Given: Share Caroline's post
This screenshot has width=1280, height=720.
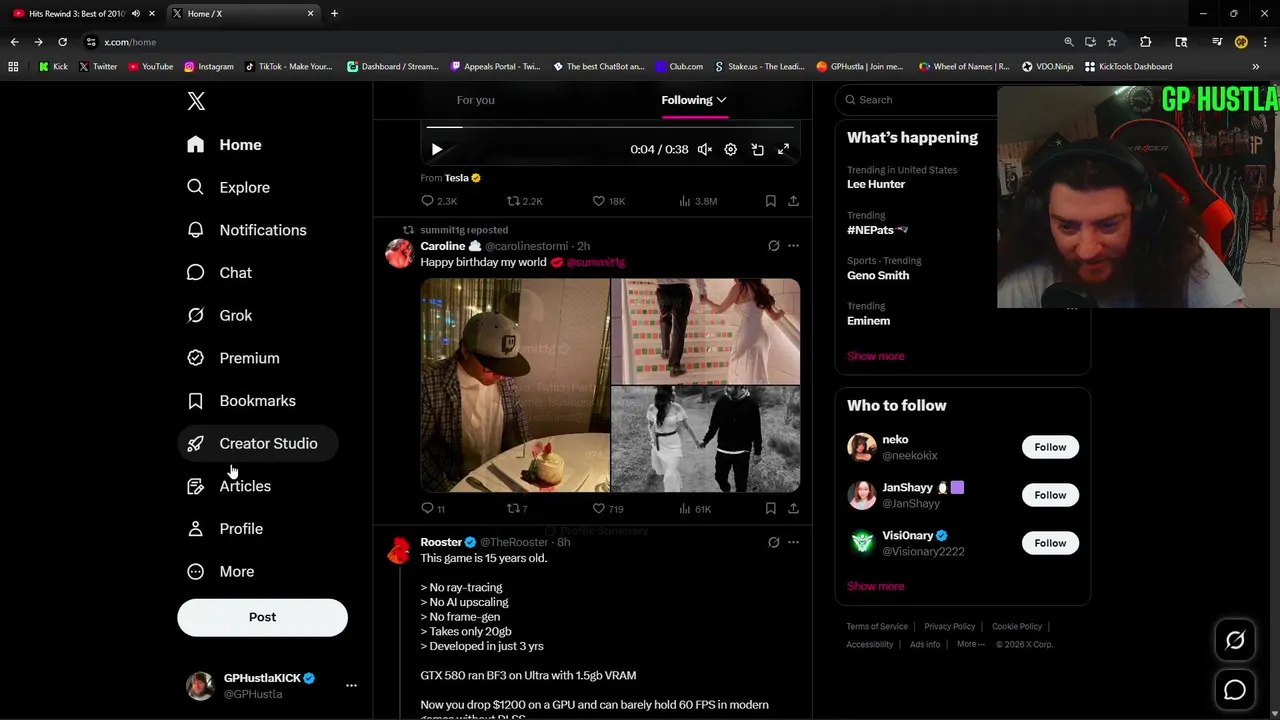Looking at the screenshot, I should (793, 509).
